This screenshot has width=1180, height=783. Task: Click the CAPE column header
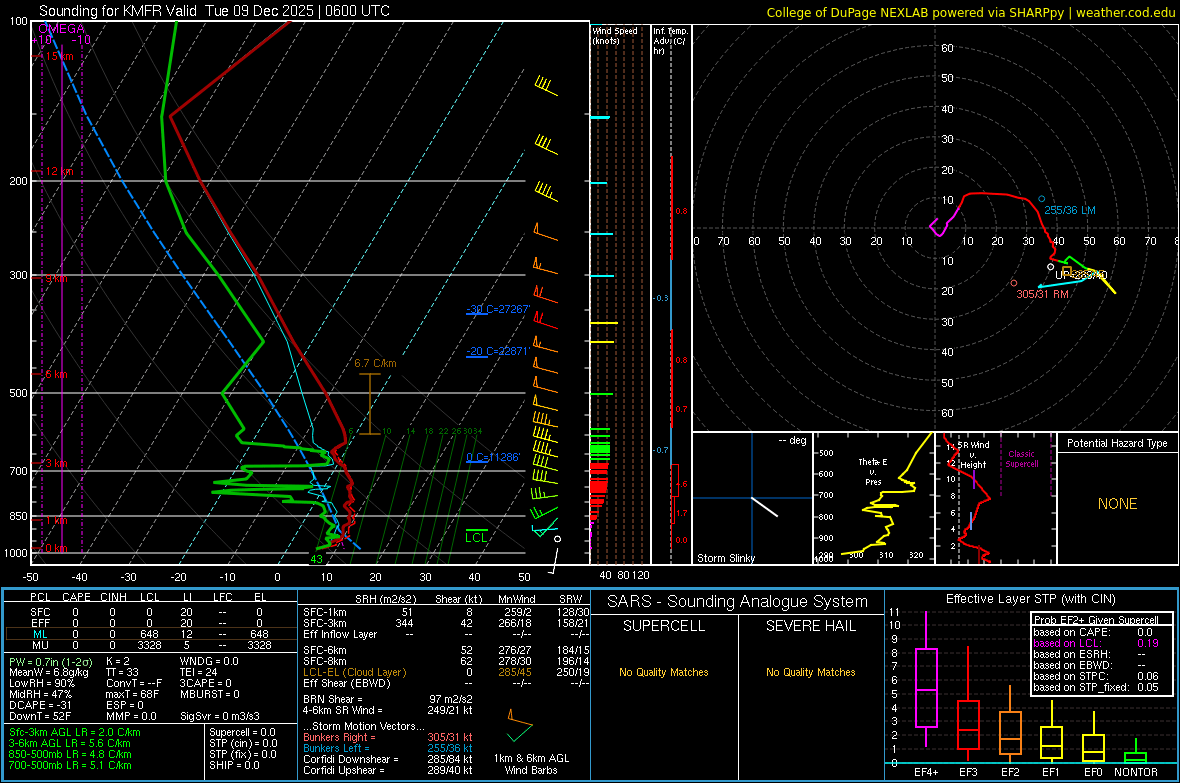click(x=76, y=597)
